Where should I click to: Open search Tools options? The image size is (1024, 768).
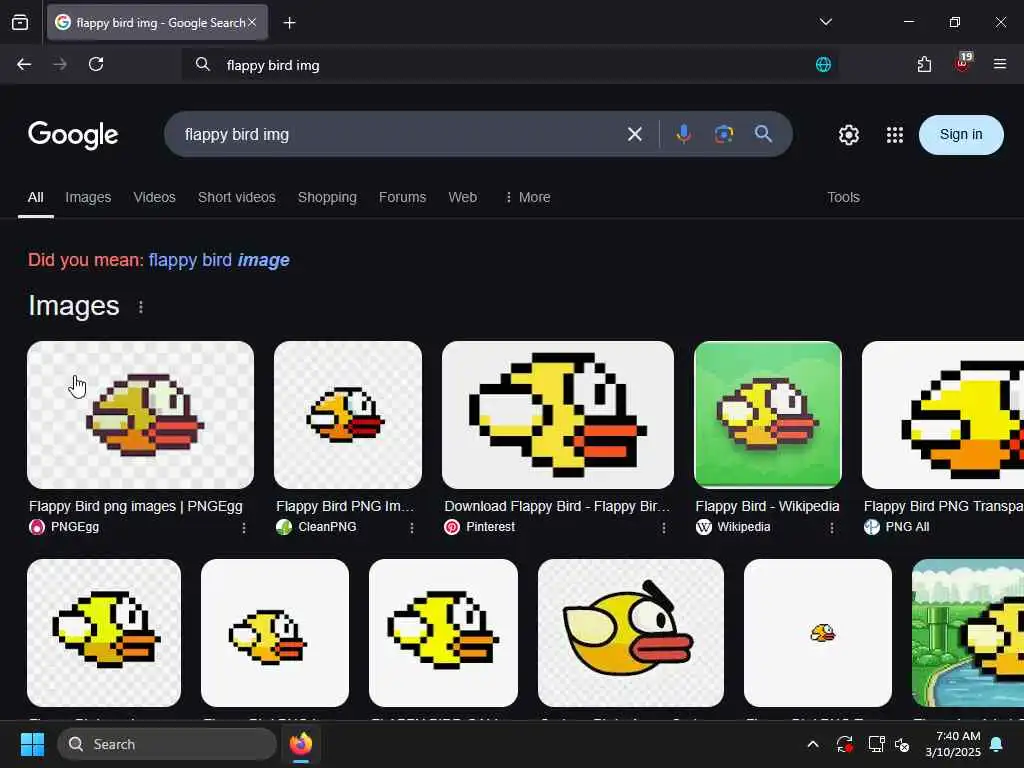[x=843, y=197]
